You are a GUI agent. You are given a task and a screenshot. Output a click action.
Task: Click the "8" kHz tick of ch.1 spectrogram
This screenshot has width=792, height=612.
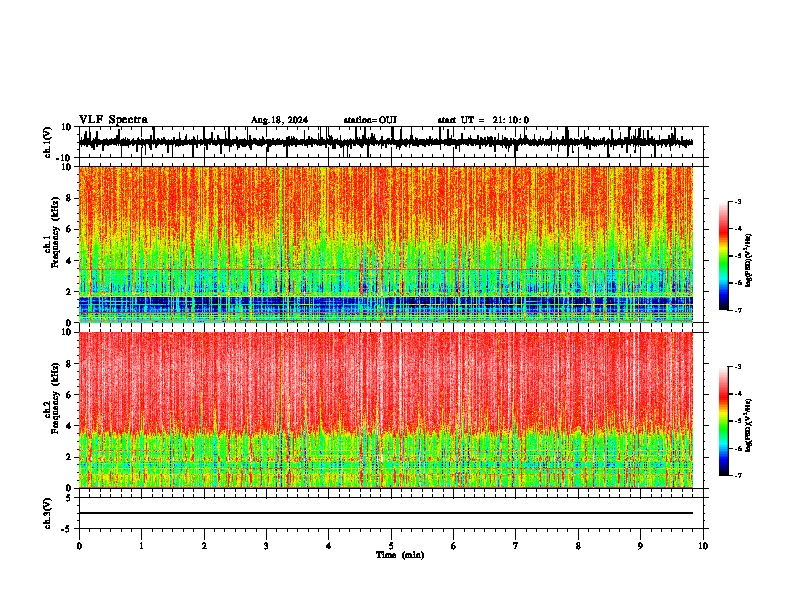click(70, 198)
